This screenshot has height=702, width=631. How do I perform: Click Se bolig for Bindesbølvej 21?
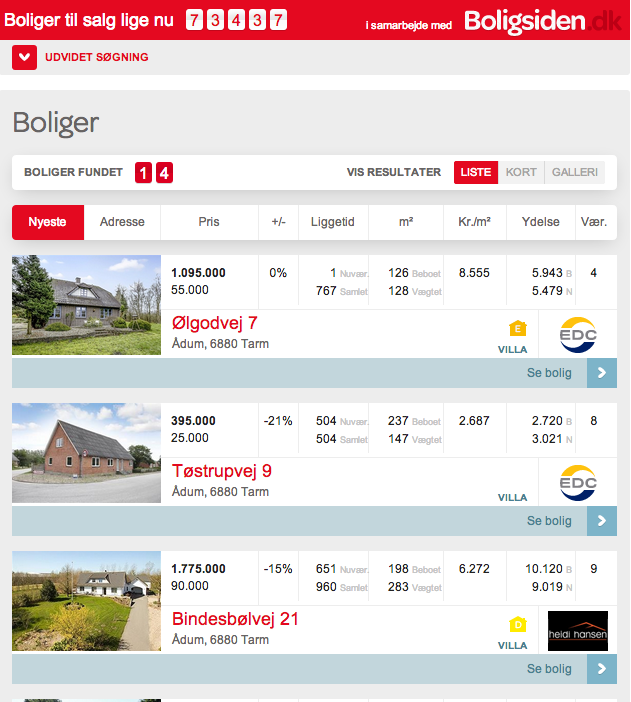(549, 669)
